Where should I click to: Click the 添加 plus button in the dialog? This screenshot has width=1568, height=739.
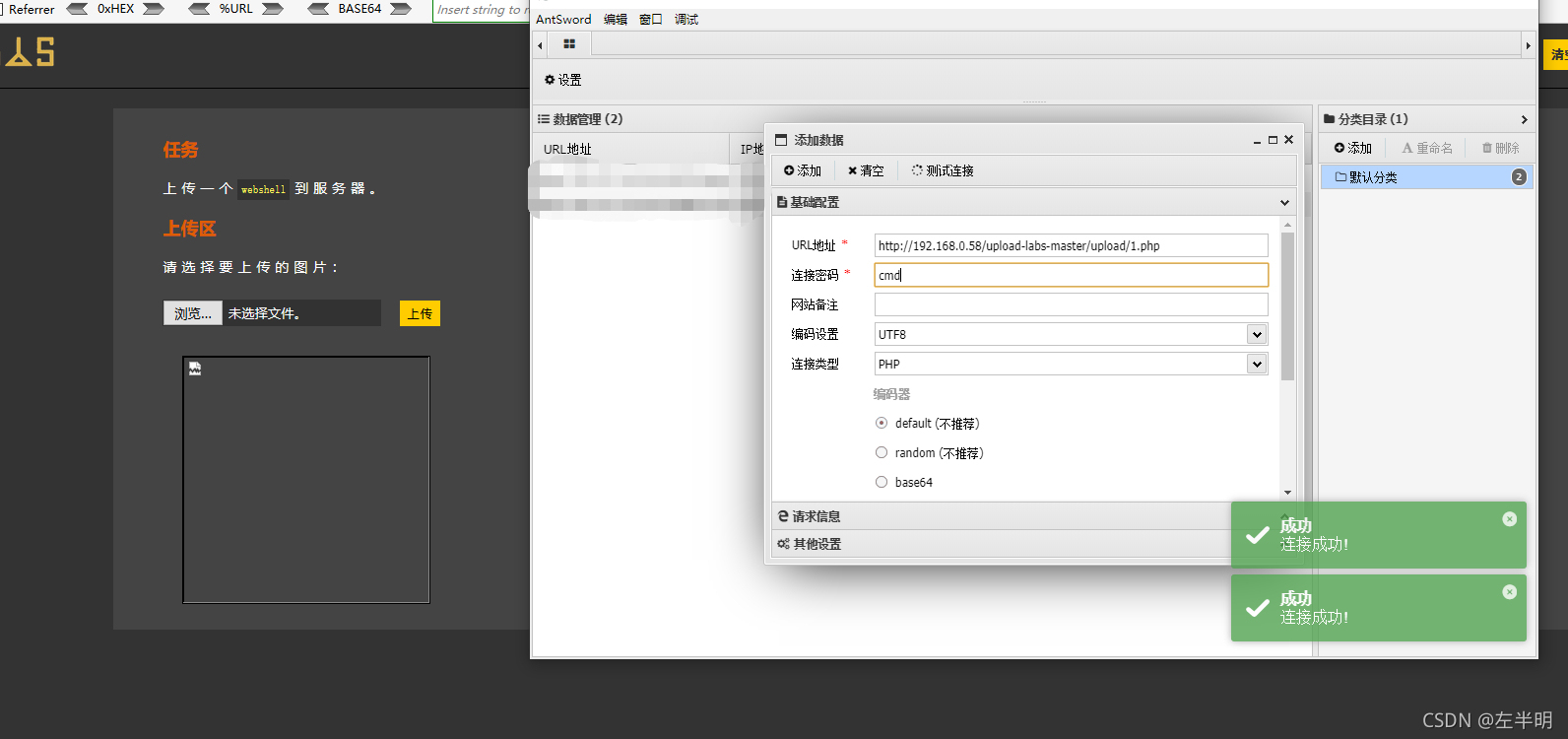pyautogui.click(x=803, y=170)
